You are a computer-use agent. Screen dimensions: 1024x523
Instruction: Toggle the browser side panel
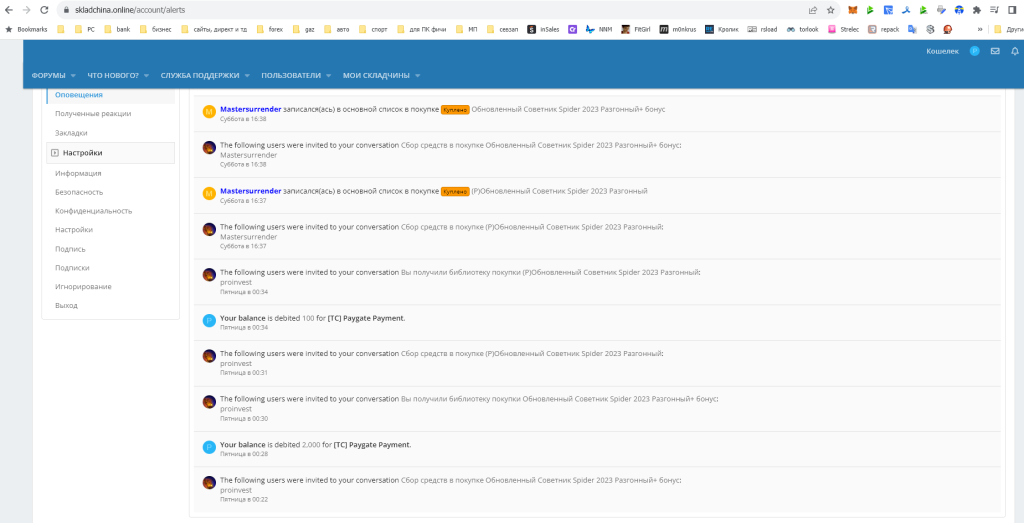click(x=1013, y=10)
